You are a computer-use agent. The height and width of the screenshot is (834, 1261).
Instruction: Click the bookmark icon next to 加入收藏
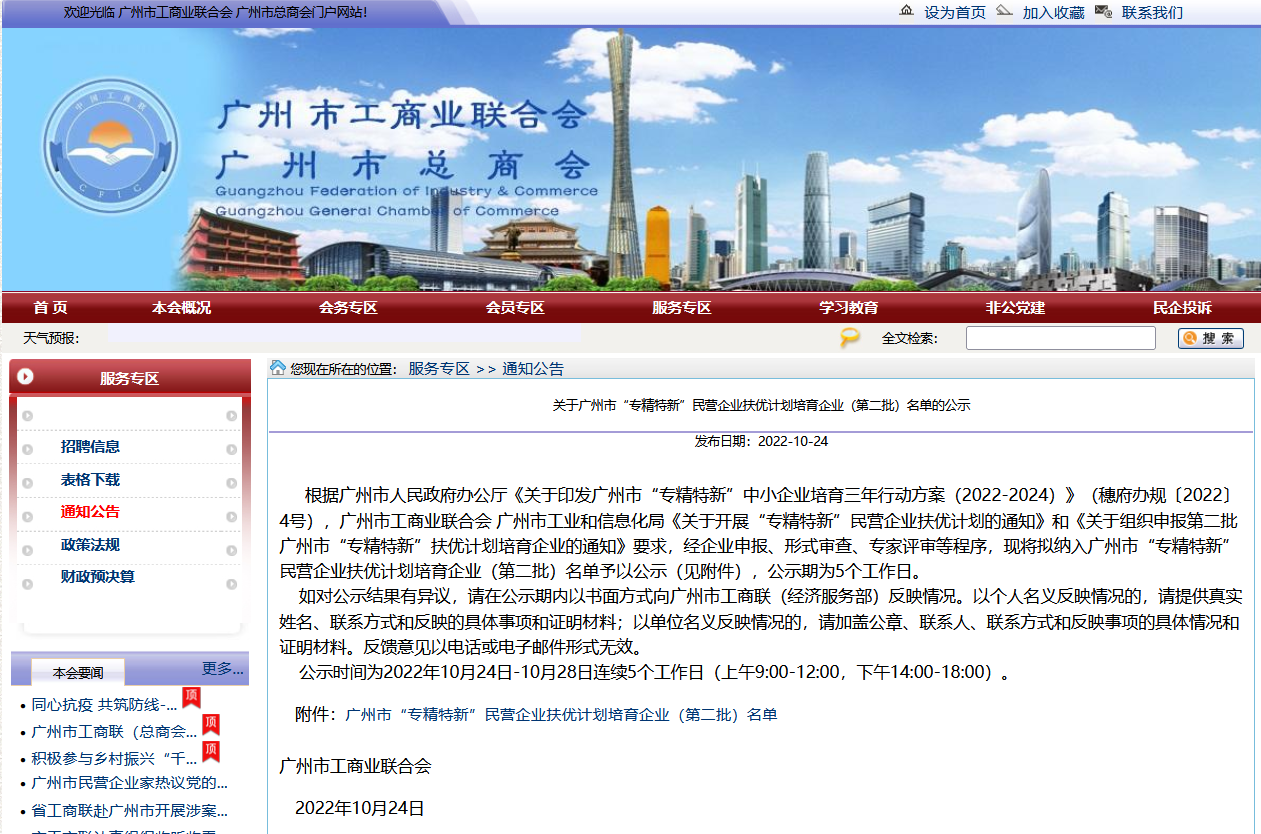(1004, 12)
